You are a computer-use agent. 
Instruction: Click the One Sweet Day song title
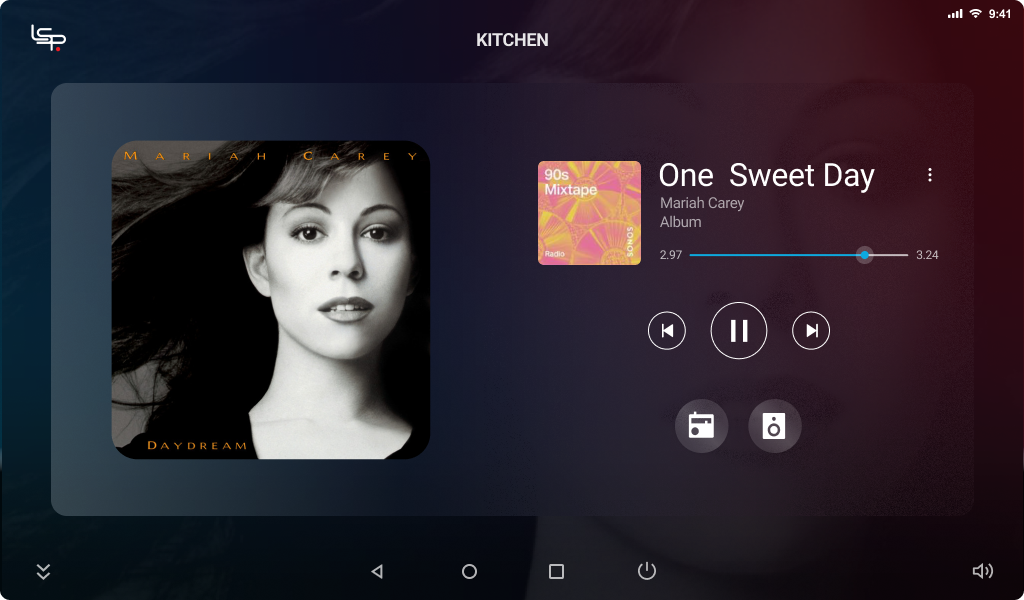pos(766,176)
